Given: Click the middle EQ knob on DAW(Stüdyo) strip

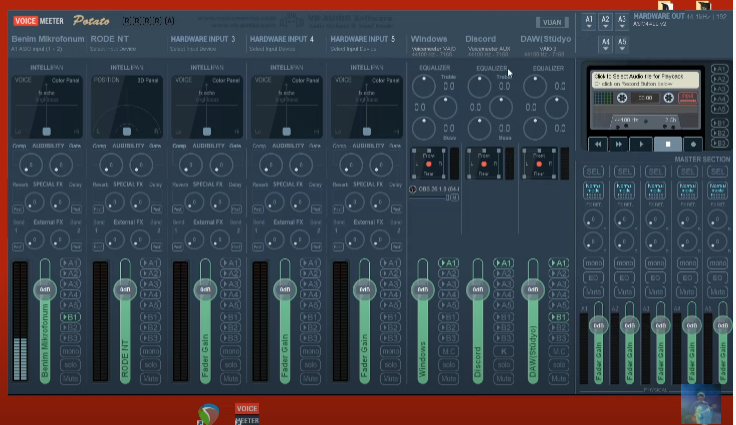Looking at the screenshot, I should click(x=556, y=108).
